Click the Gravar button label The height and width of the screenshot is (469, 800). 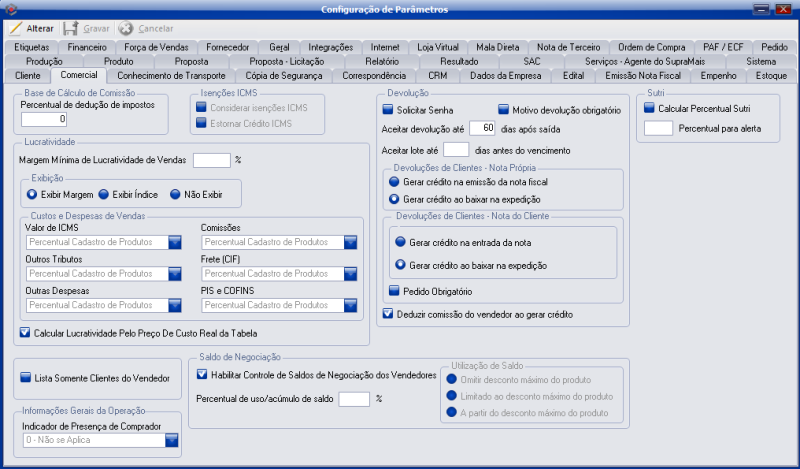(x=96, y=29)
